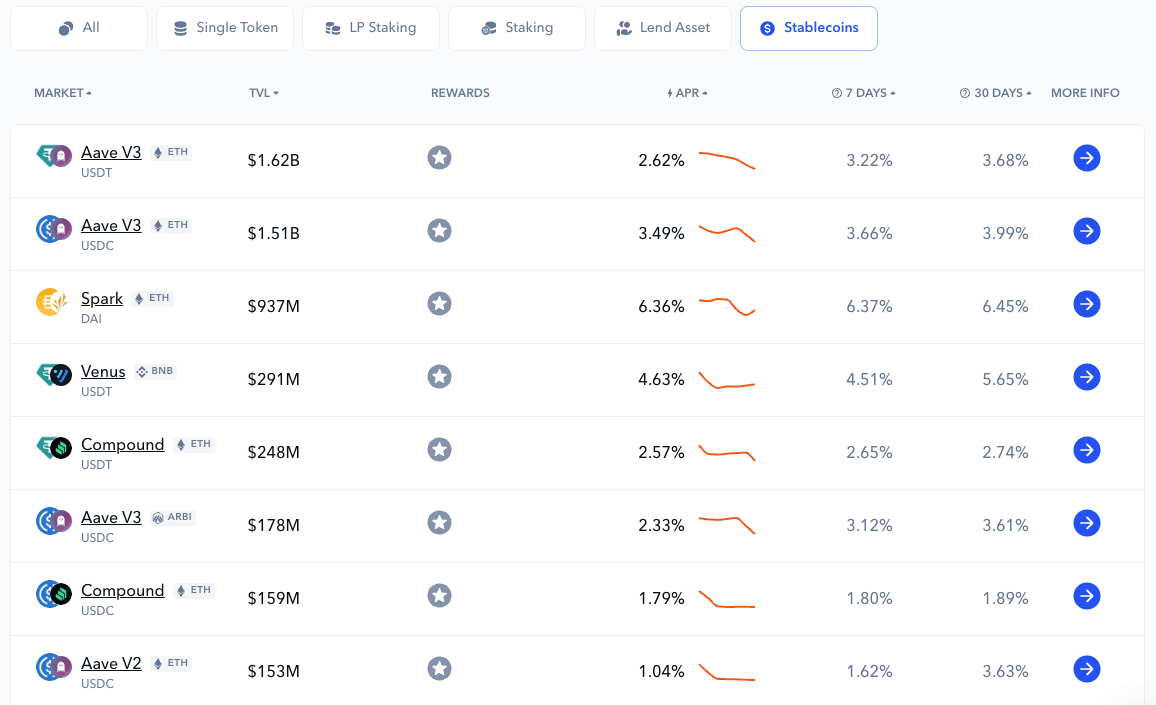Image resolution: width=1156 pixels, height=705 pixels.
Task: Favorite the Compound USDC market star
Action: [439, 596]
